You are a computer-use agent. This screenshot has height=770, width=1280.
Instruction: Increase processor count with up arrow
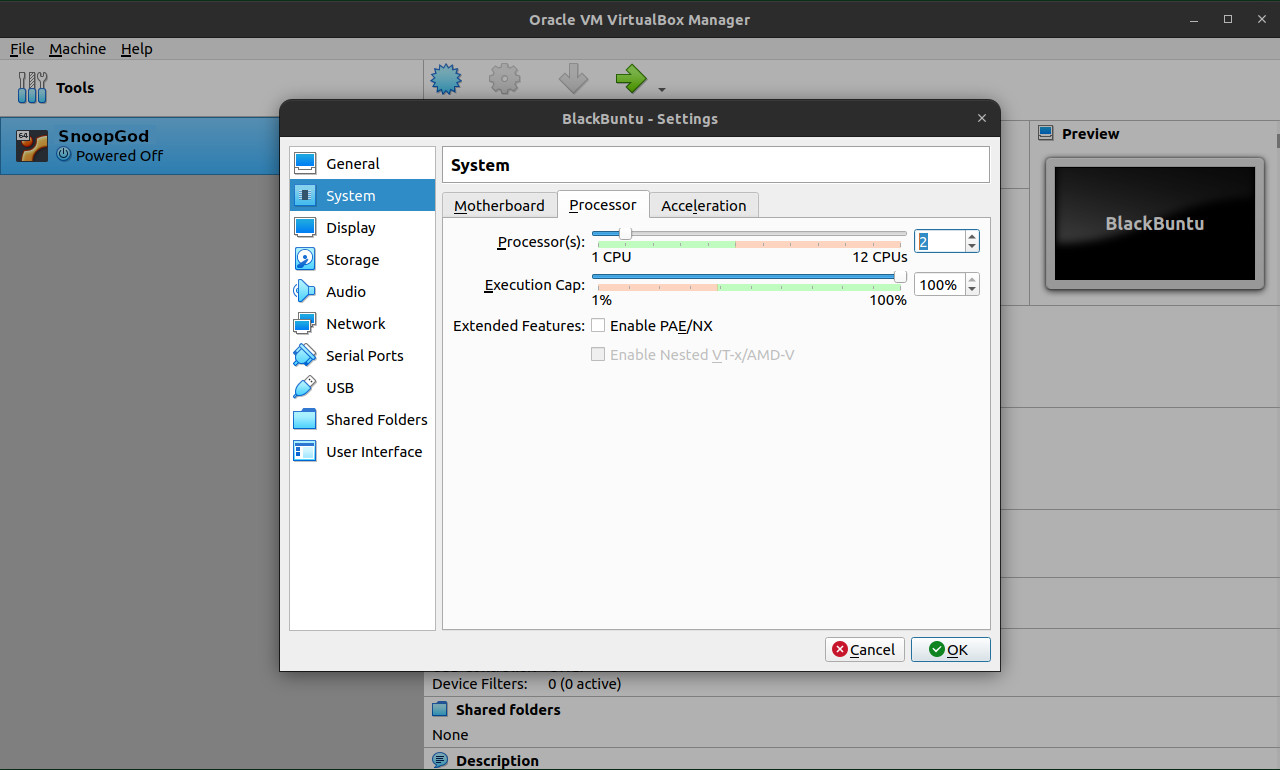[972, 236]
